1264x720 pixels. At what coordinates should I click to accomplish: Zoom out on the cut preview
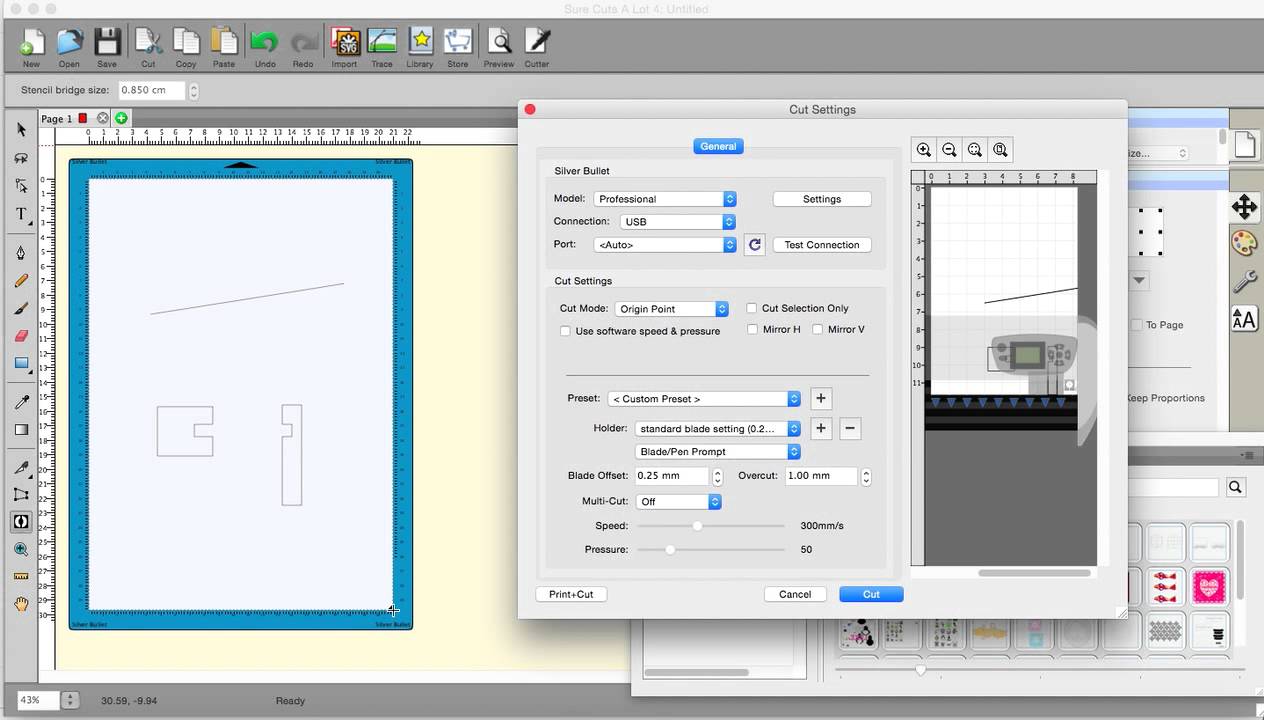[x=949, y=150]
